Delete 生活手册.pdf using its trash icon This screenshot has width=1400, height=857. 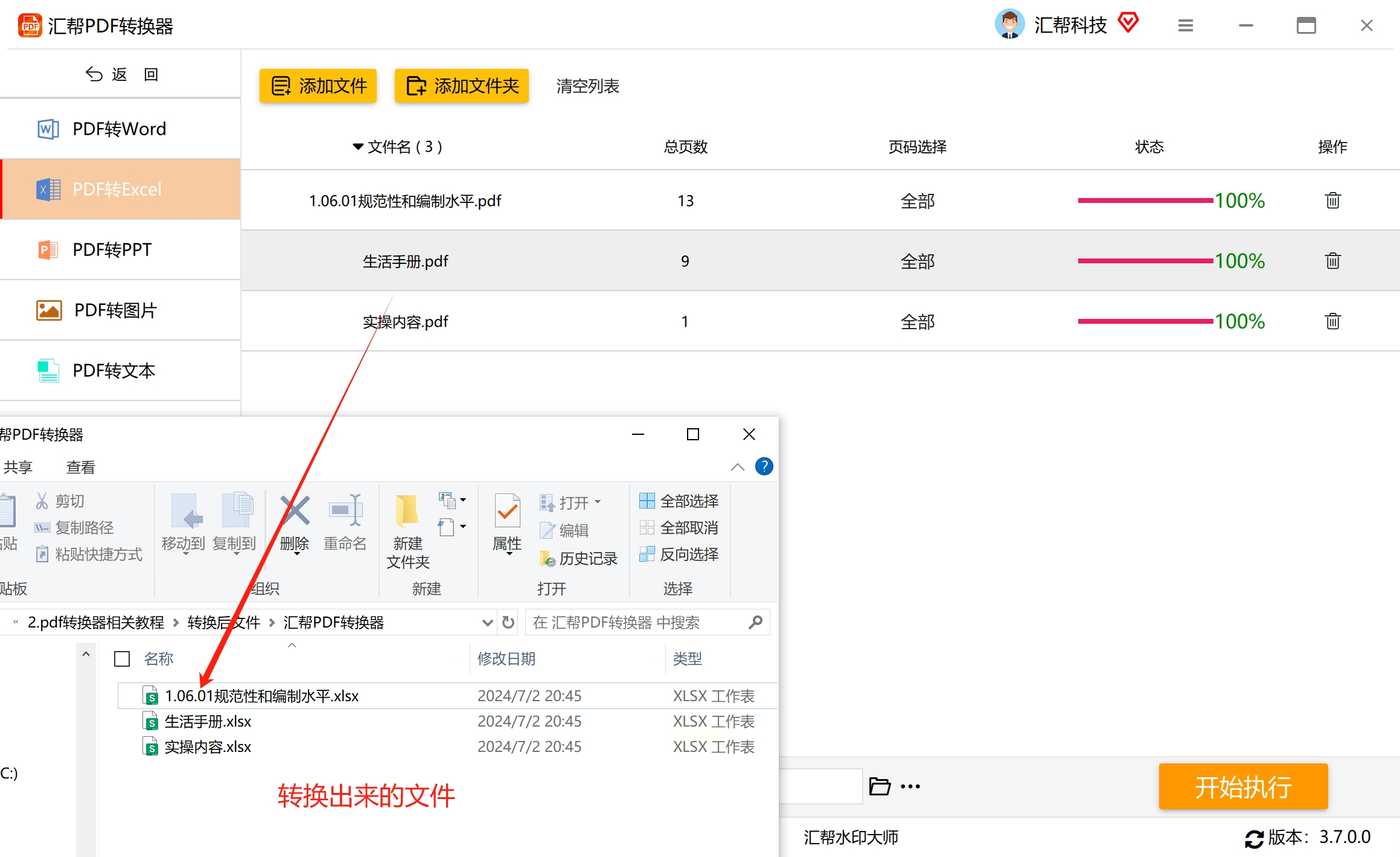1332,261
